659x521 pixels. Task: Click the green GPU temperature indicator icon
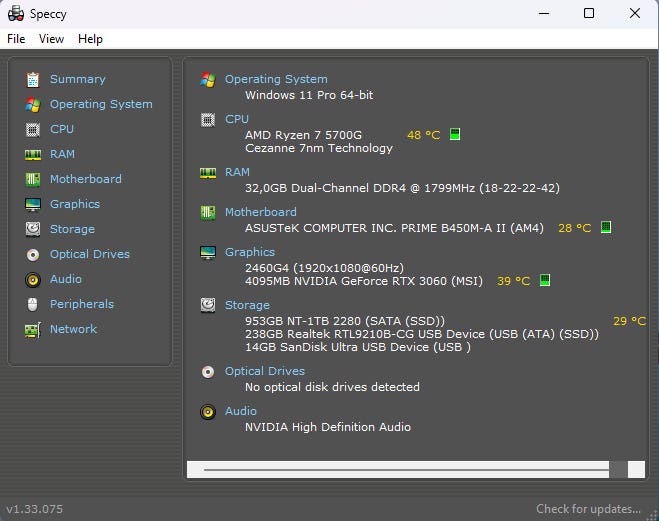(545, 280)
